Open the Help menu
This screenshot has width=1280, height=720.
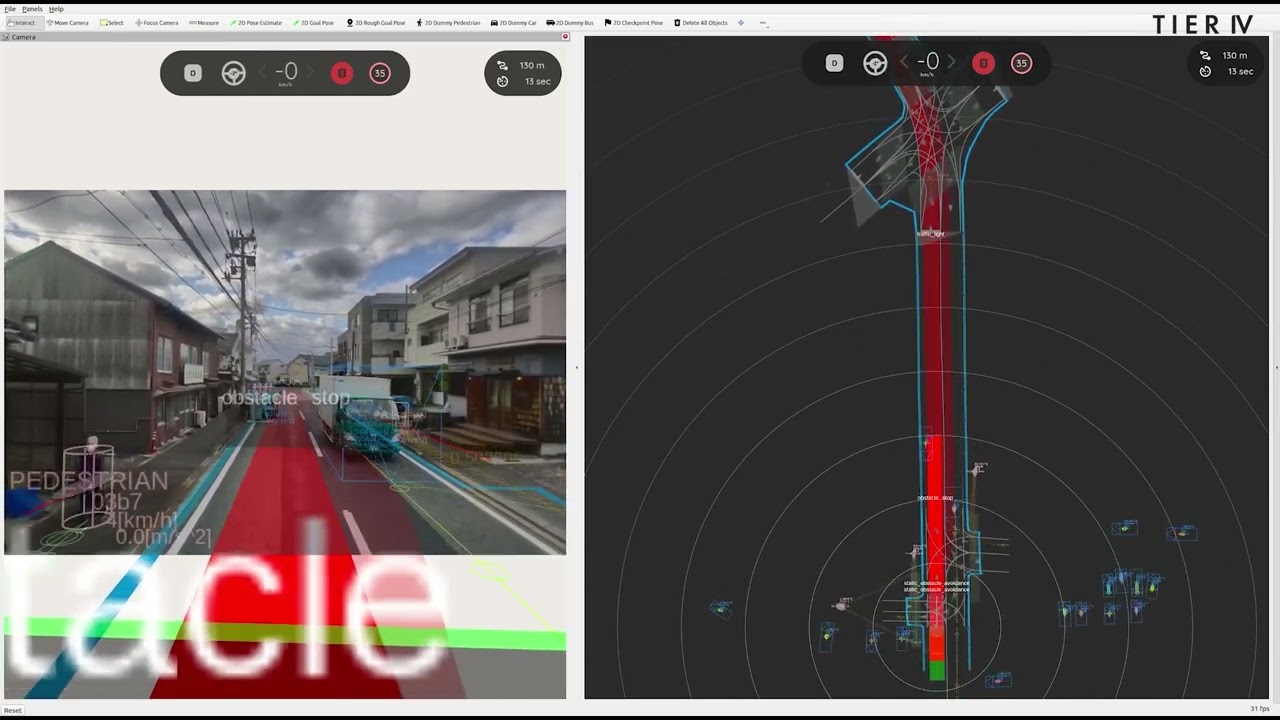coord(56,9)
